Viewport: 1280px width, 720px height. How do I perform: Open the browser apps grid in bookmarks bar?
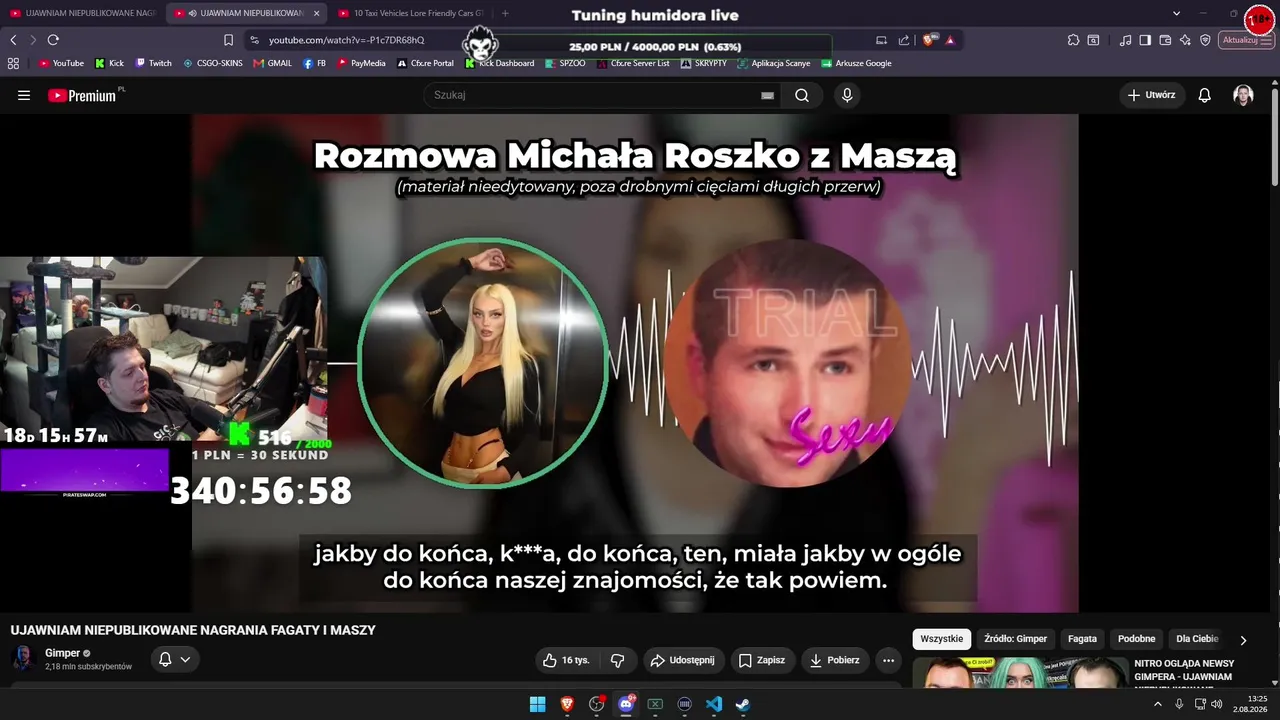click(13, 63)
